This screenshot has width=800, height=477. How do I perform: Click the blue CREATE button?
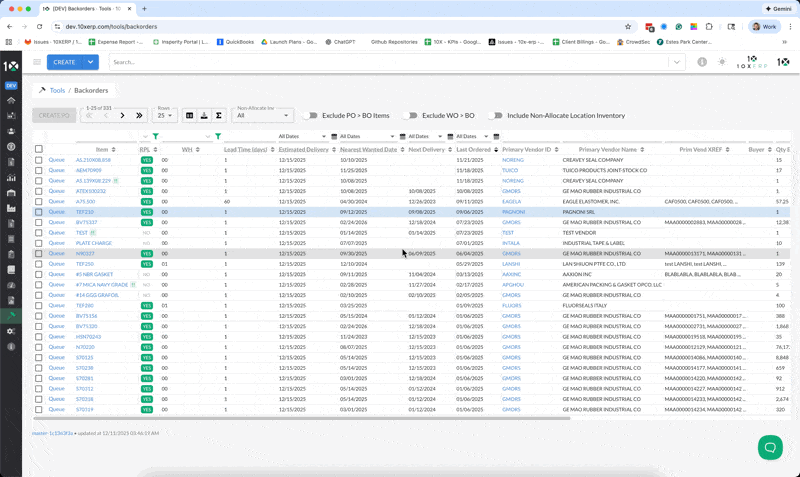pyautogui.click(x=64, y=62)
